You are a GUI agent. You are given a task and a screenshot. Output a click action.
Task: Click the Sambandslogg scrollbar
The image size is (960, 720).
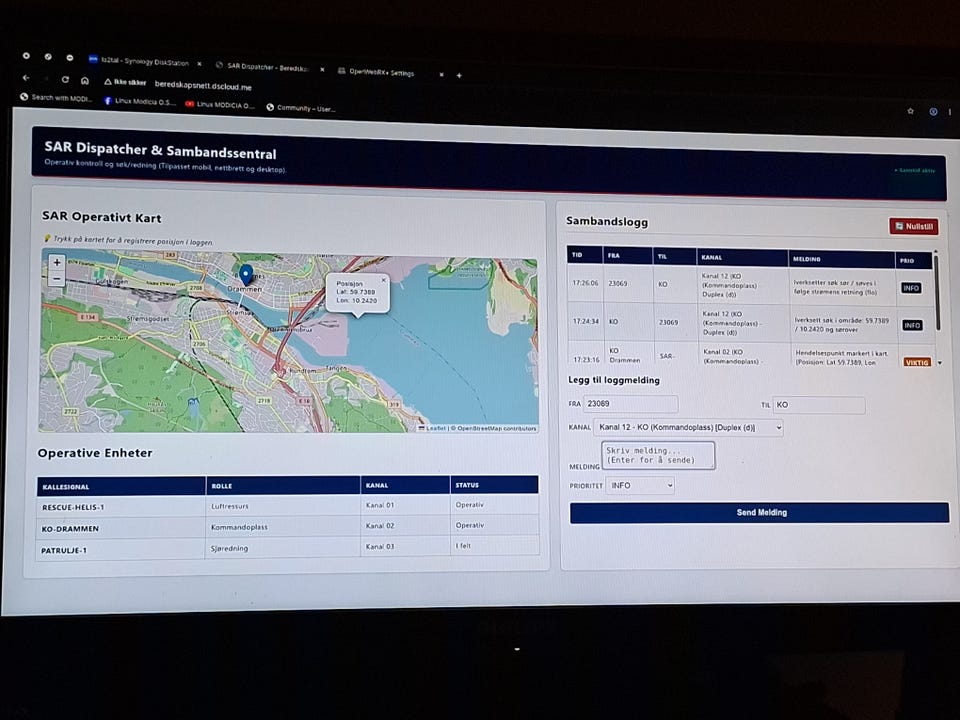(x=937, y=294)
